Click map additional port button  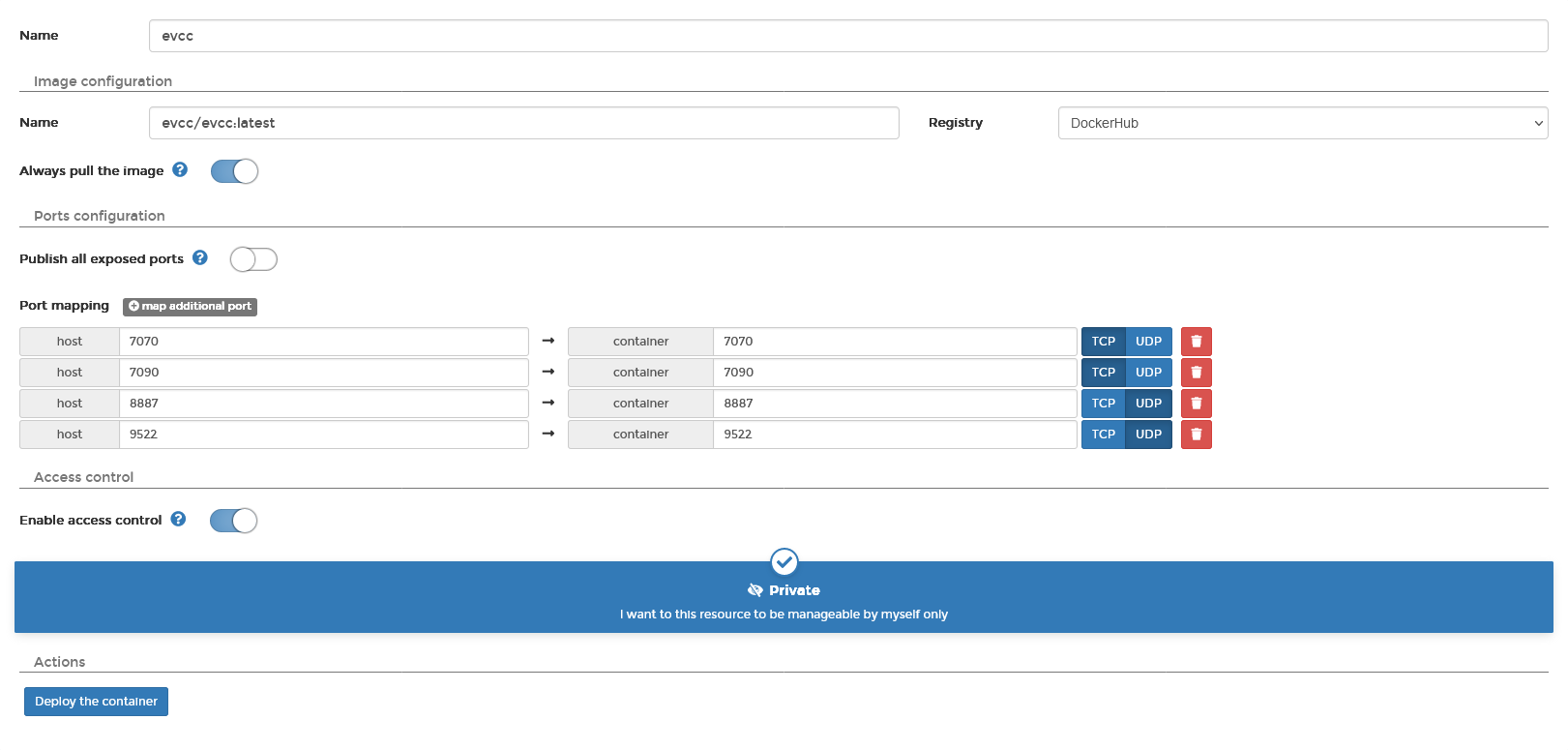[x=190, y=307]
